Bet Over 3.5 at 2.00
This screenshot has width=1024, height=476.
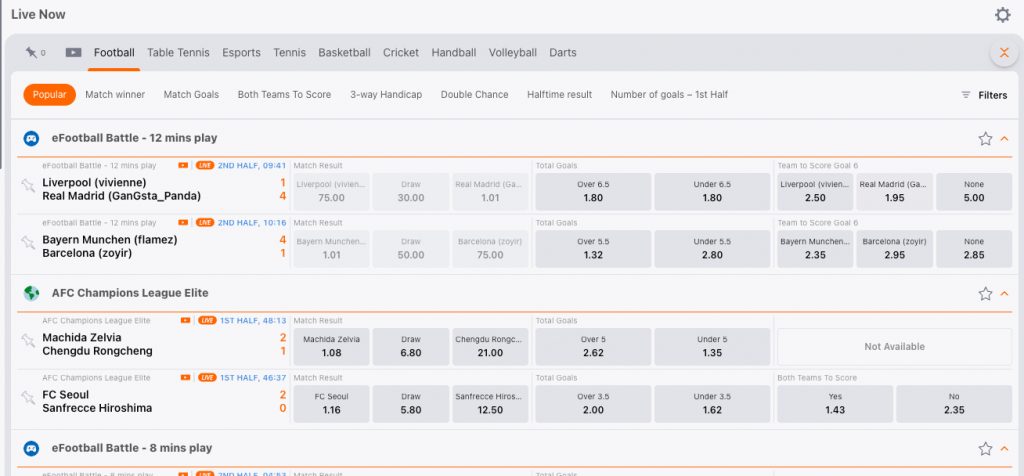coord(593,404)
